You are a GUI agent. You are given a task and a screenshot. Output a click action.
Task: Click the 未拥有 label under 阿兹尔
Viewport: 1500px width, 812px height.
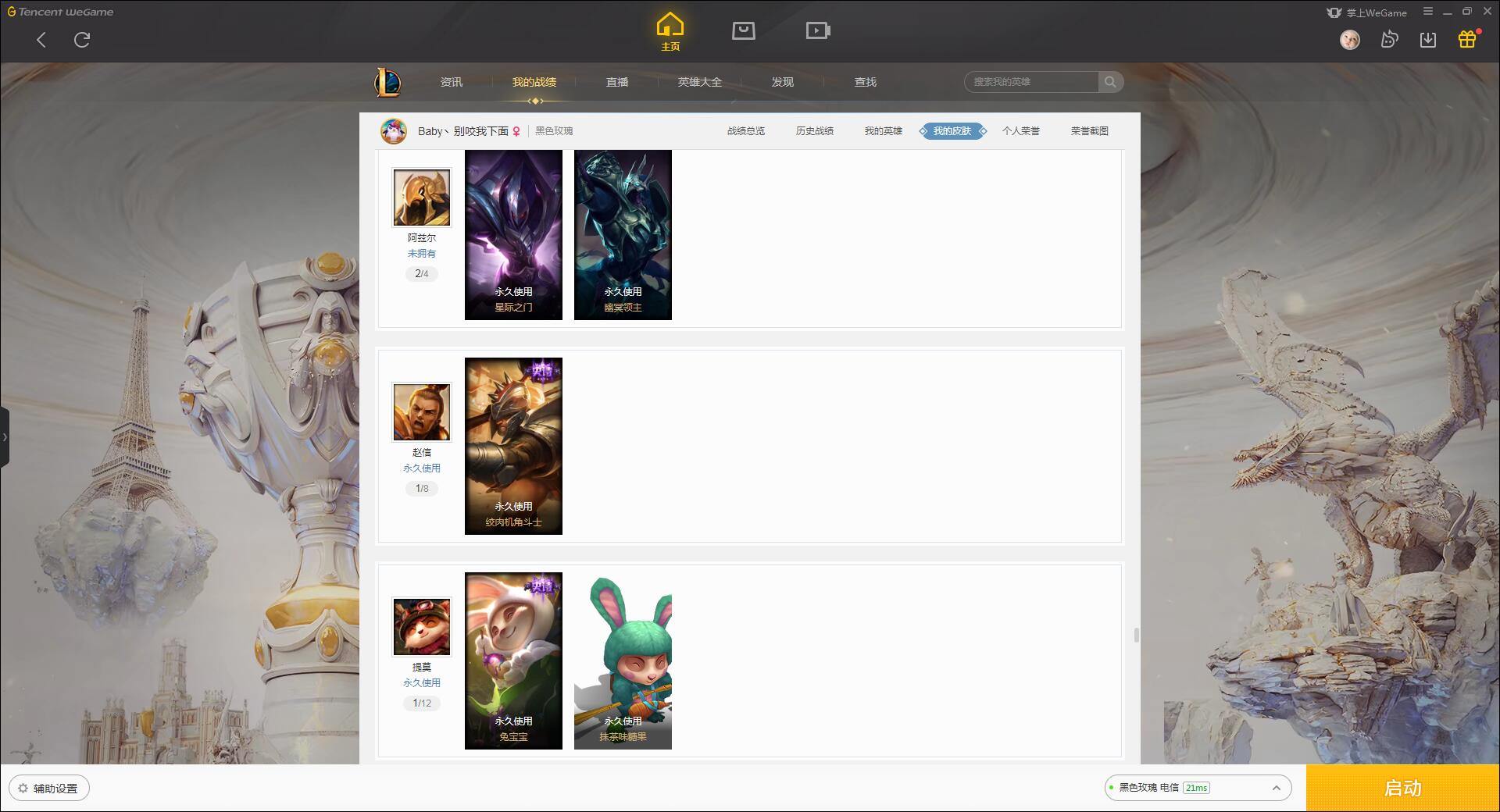[422, 254]
